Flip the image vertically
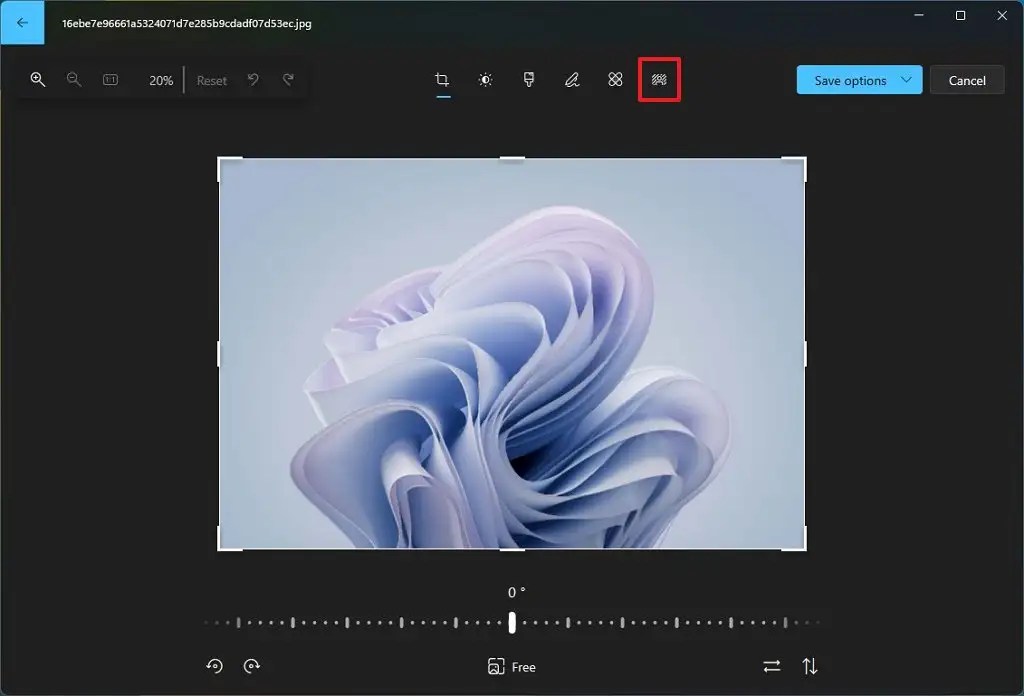The image size is (1024, 696). click(x=810, y=666)
